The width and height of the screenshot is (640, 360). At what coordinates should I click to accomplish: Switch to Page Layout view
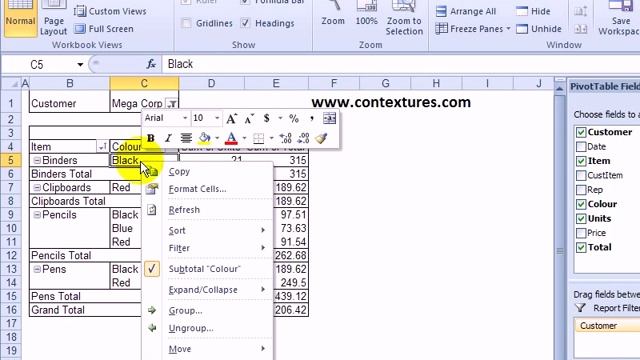53,18
